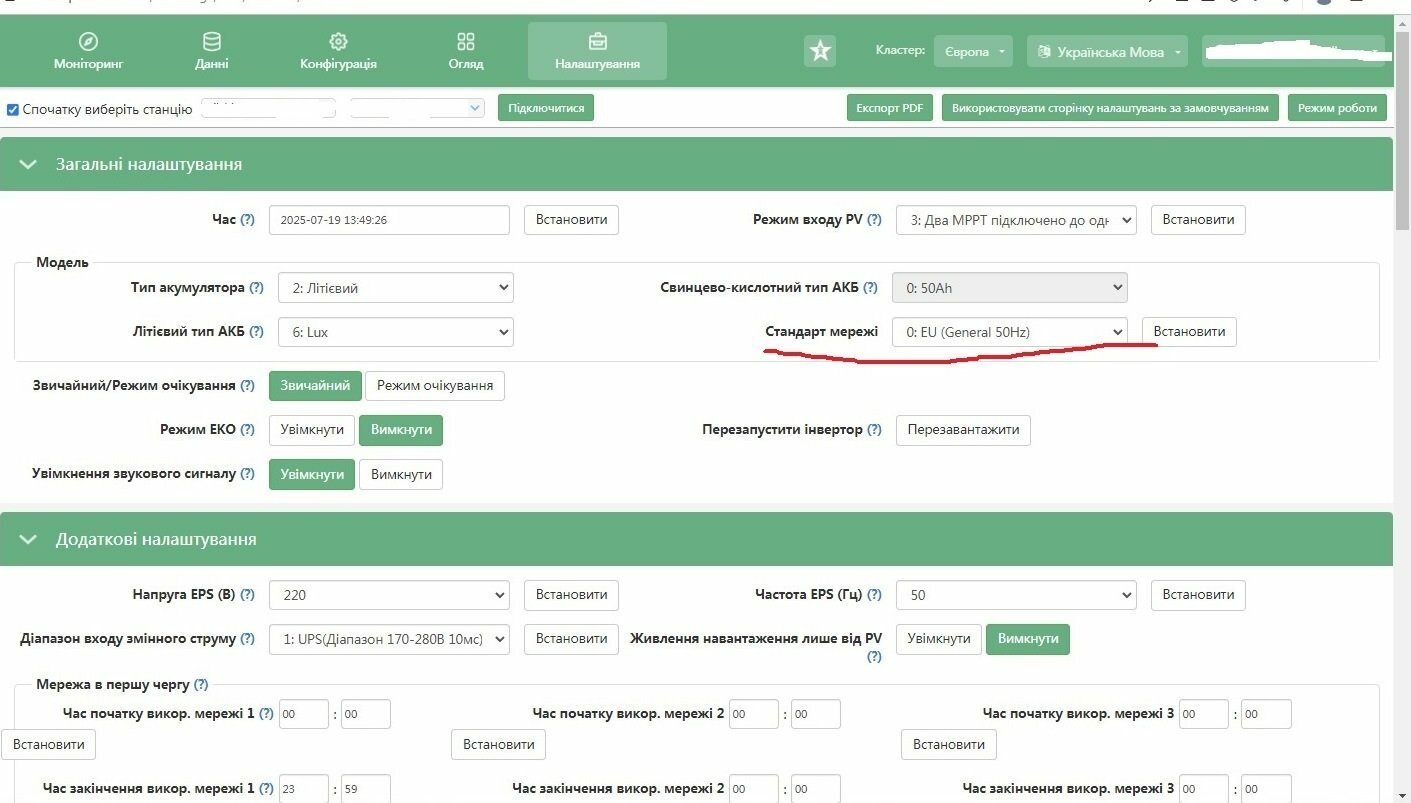Open the Тип акумулятора dropdown
This screenshot has width=1411, height=803.
[396, 288]
